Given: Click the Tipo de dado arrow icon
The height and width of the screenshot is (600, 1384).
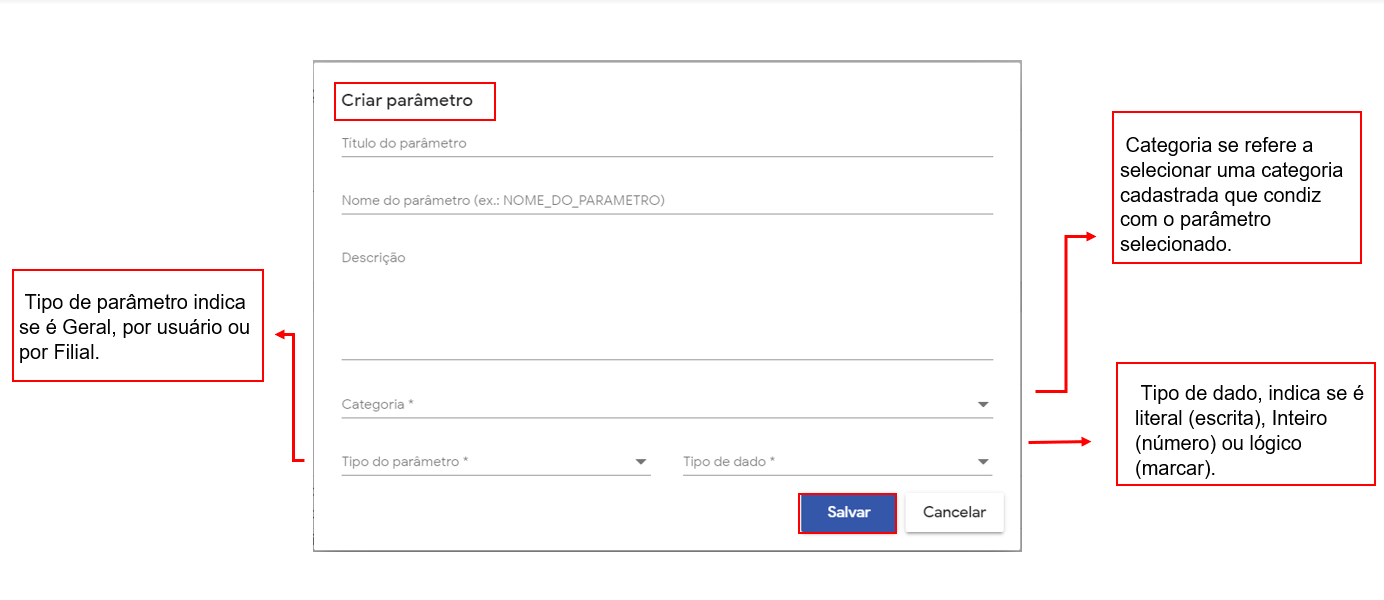Looking at the screenshot, I should click(x=983, y=462).
